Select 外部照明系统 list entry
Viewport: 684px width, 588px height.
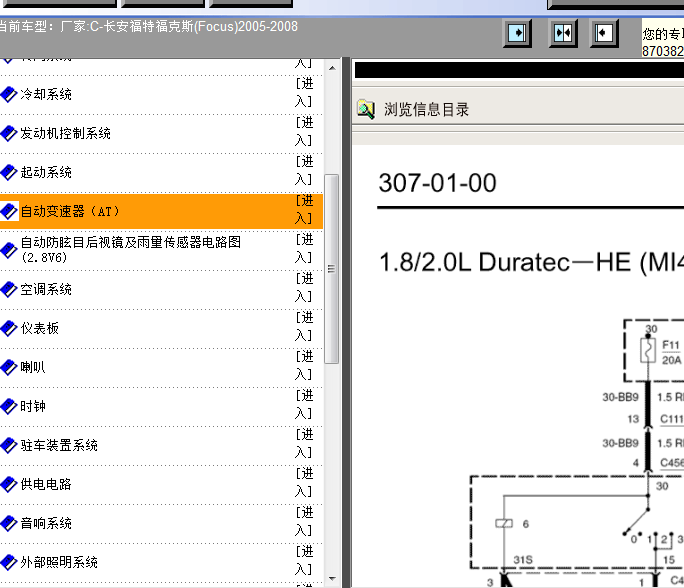(59, 562)
